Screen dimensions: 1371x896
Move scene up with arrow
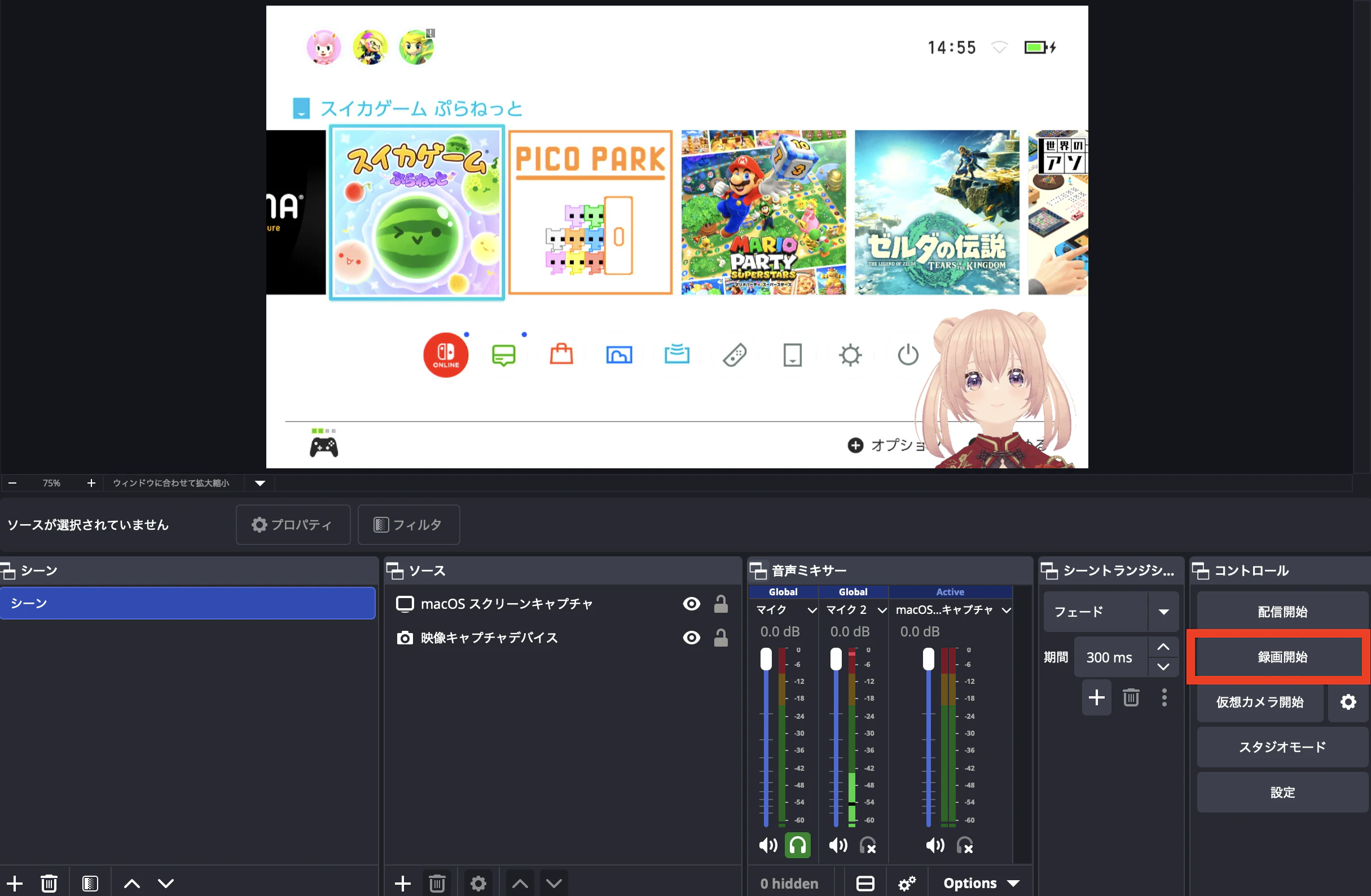click(x=132, y=884)
